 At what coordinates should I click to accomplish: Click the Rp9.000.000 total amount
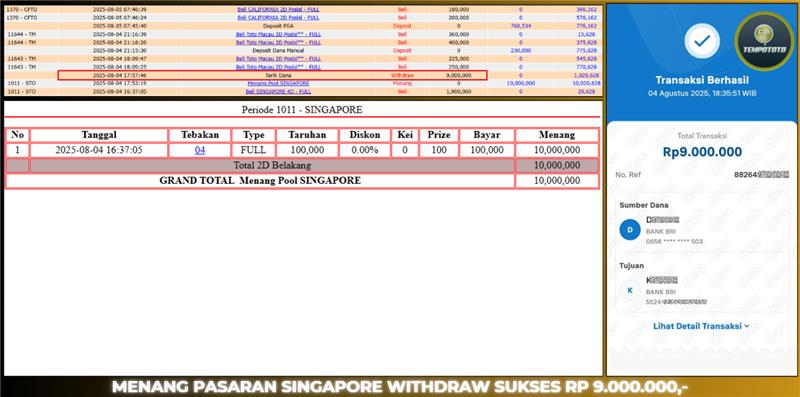tap(702, 152)
